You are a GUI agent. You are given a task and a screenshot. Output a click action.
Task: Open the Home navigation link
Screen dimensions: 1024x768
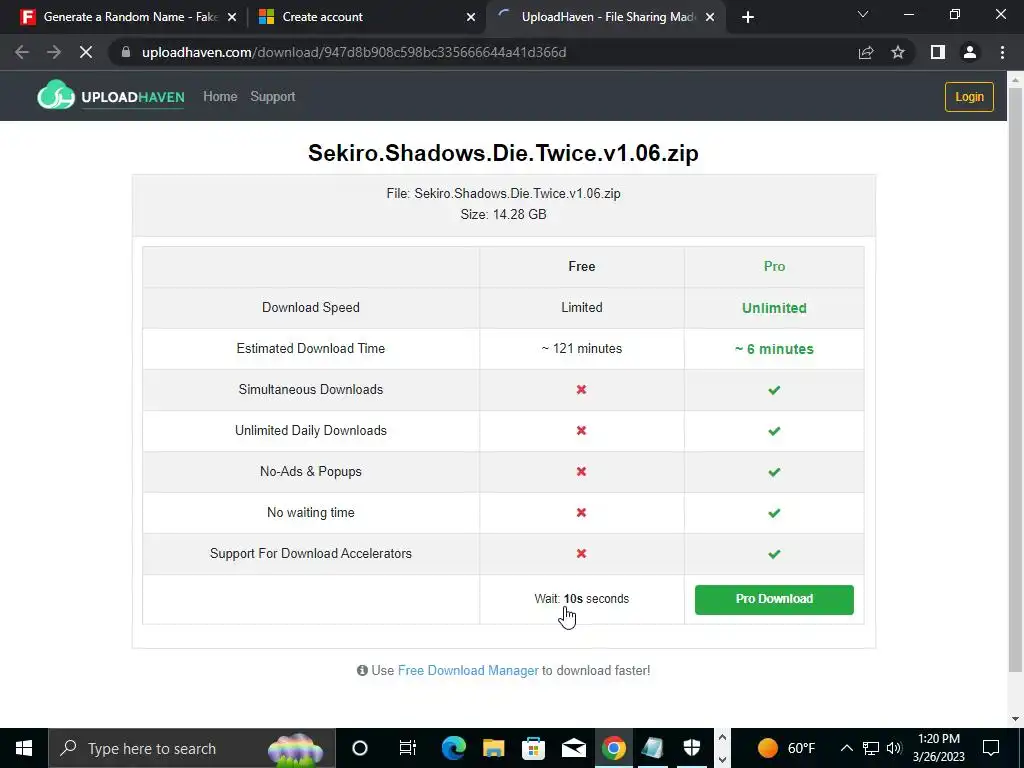[x=220, y=97]
